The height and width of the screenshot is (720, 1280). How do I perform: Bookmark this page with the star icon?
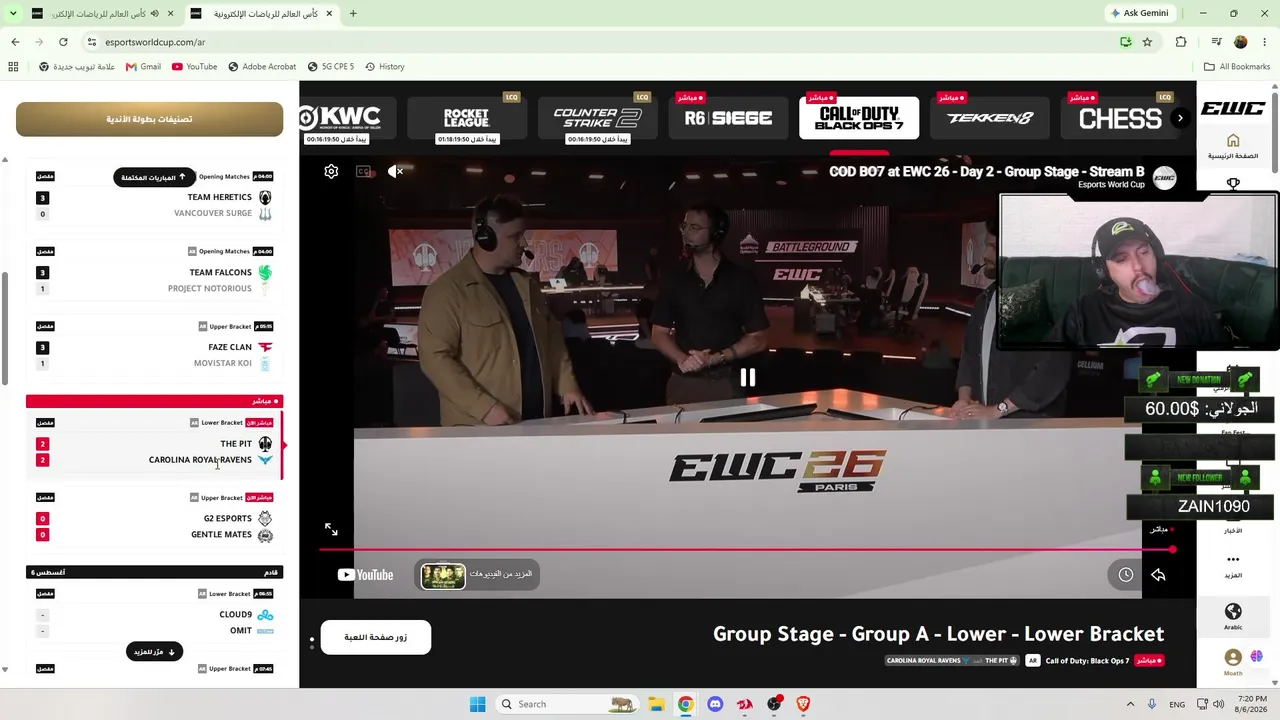(1147, 42)
